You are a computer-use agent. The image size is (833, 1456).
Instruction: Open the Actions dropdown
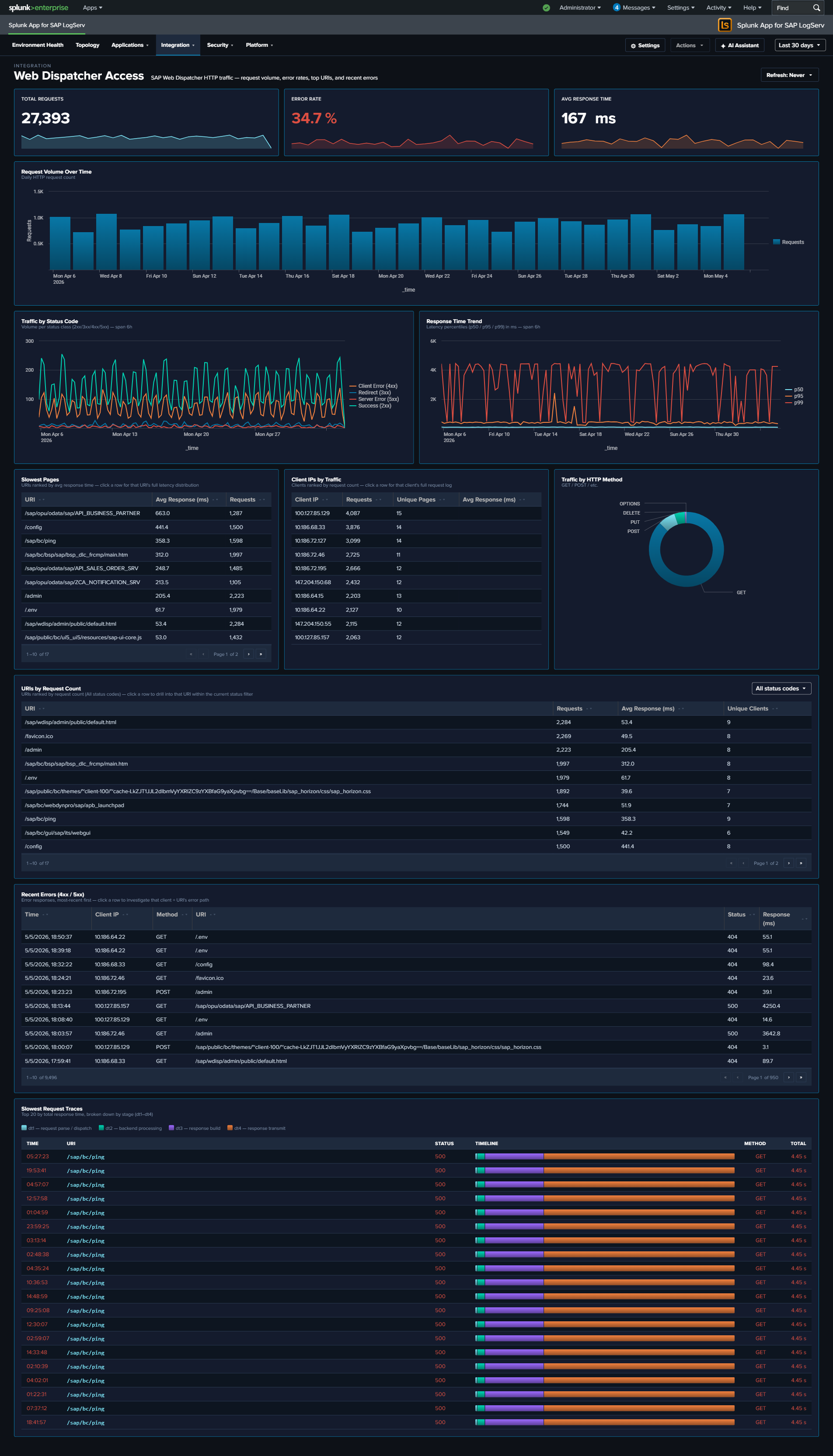690,45
